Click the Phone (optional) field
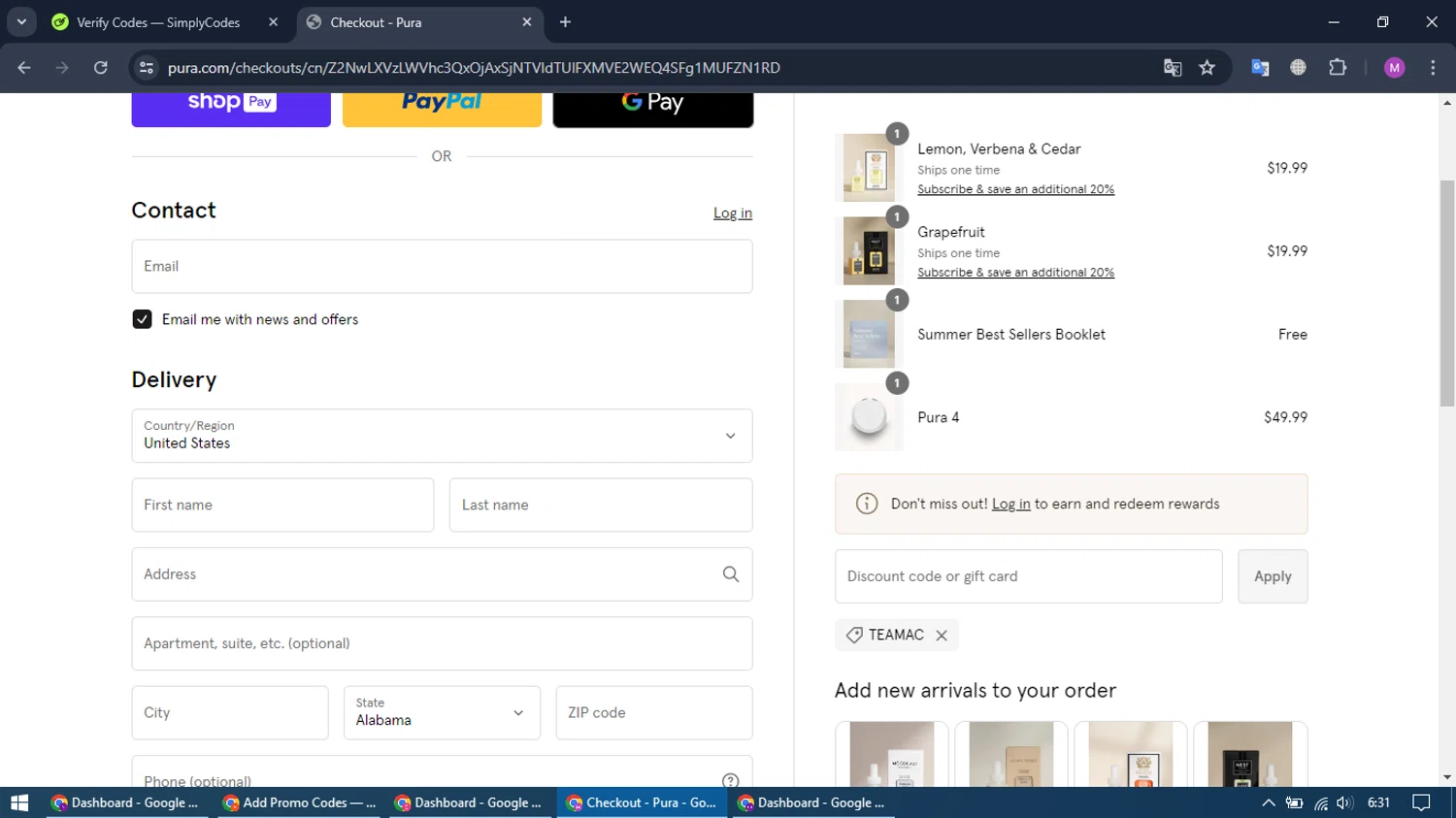The width and height of the screenshot is (1456, 818). [442, 772]
